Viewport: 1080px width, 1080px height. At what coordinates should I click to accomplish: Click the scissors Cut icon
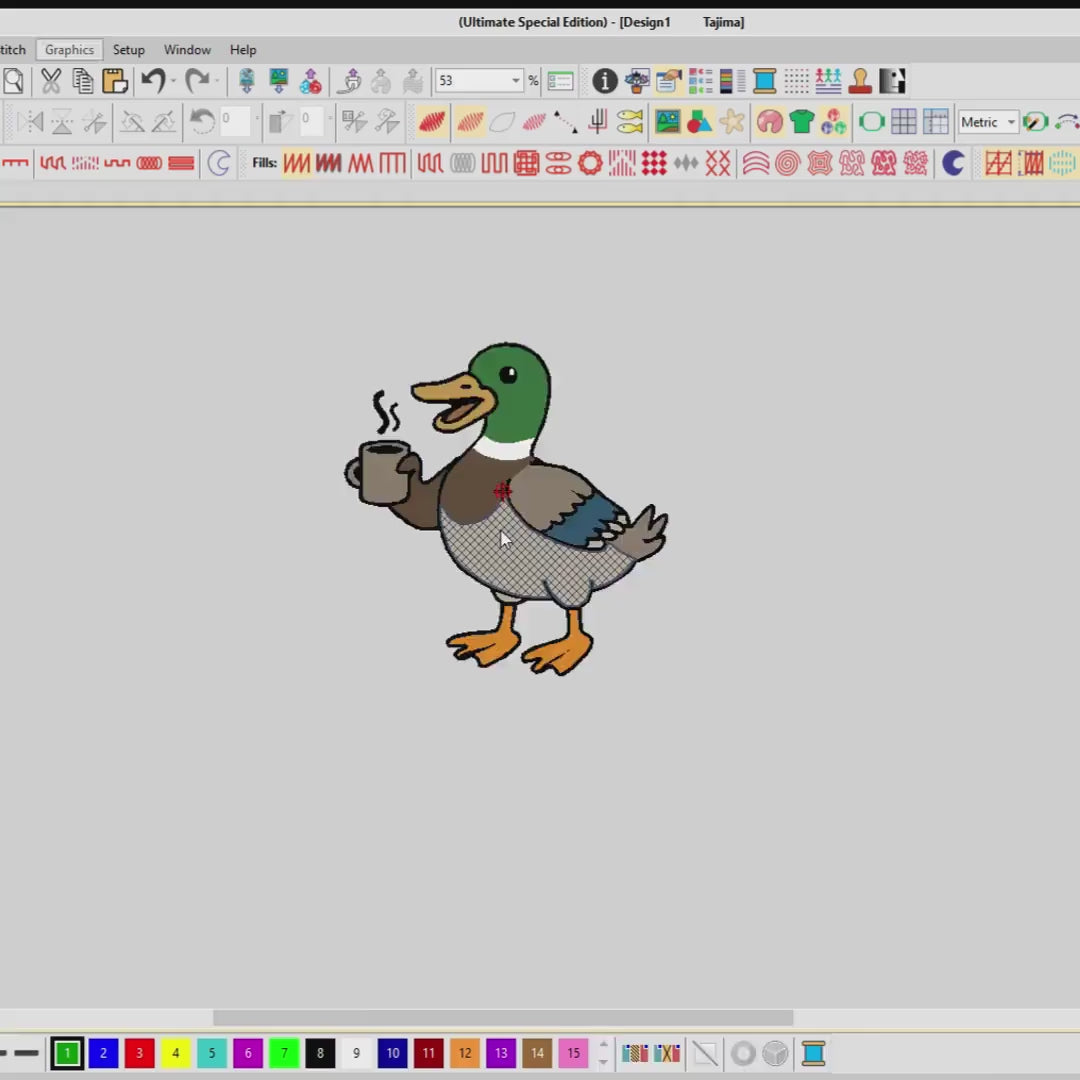coord(51,81)
